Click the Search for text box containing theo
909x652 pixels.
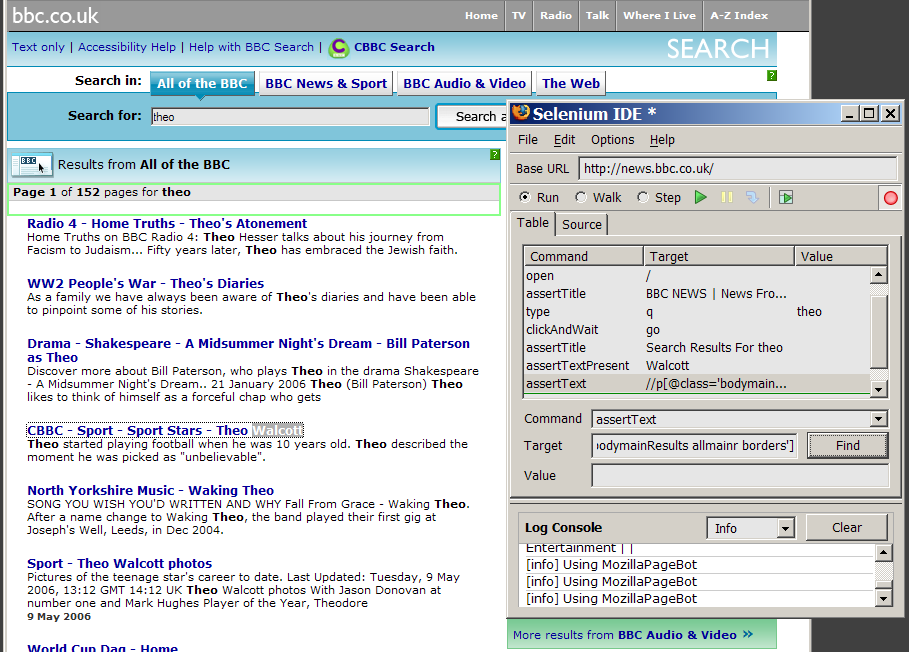point(290,116)
